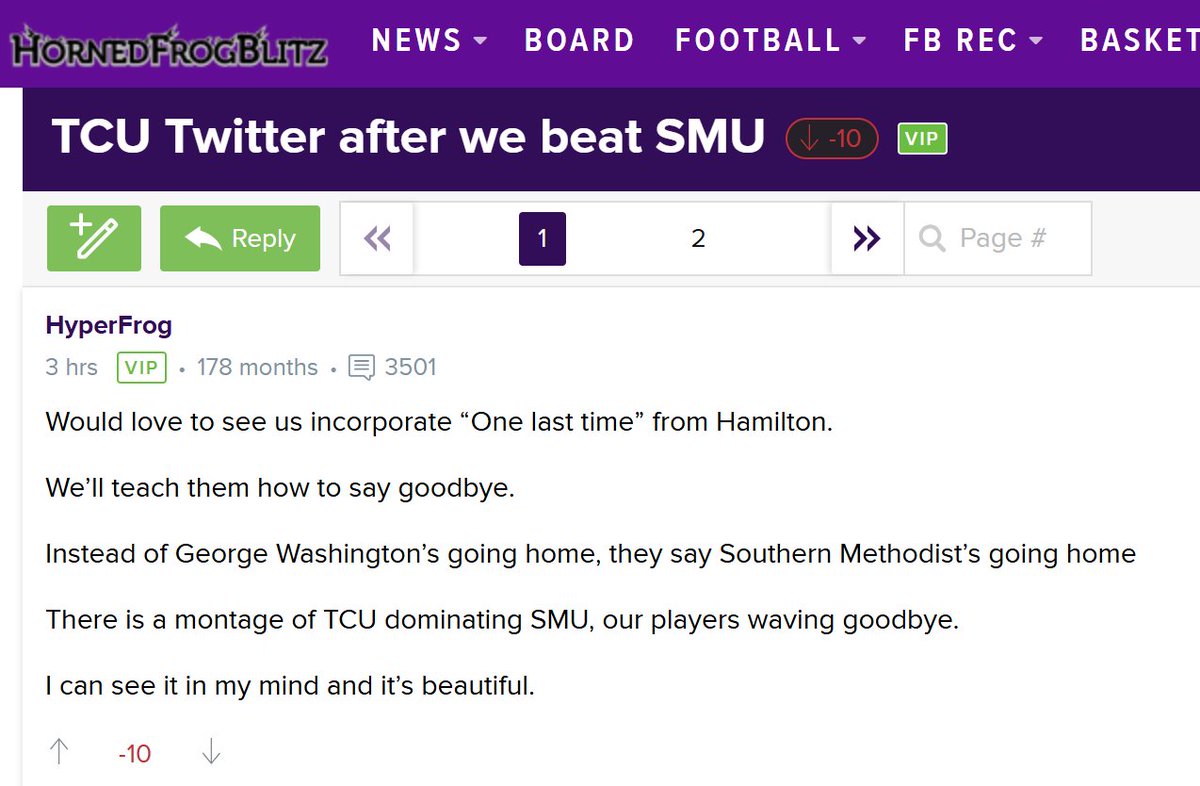The height and width of the screenshot is (786, 1200).
Task: Open HyperFrog's user profile link
Action: tap(108, 325)
